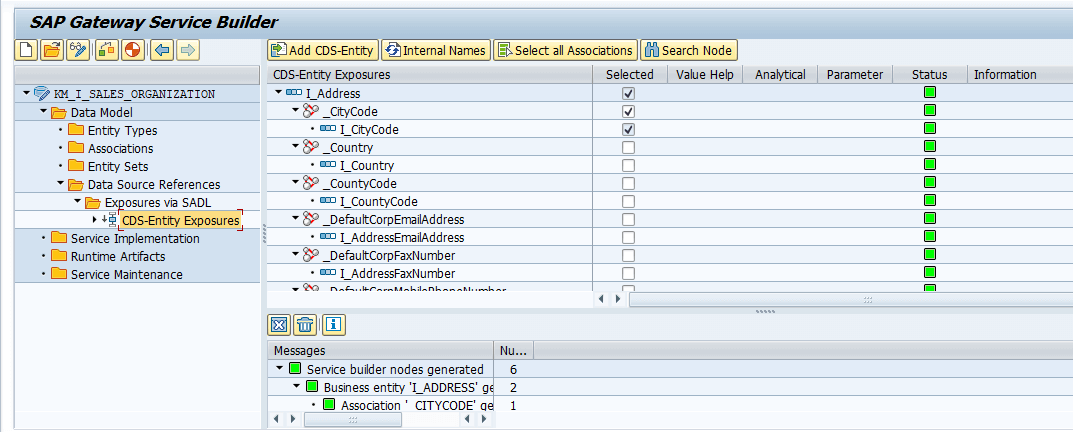
Task: Click the blue information icon
Action: 333,325
